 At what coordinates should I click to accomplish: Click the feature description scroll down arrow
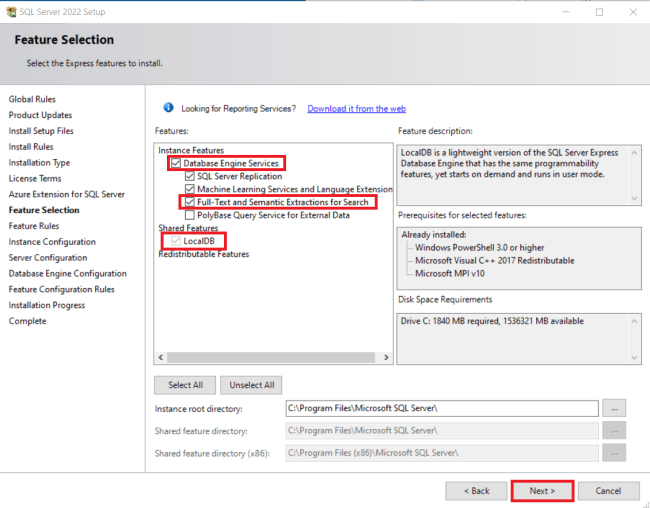(x=634, y=198)
